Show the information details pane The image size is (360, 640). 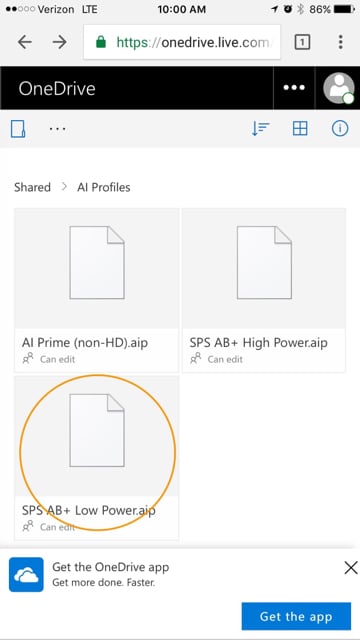click(x=340, y=129)
